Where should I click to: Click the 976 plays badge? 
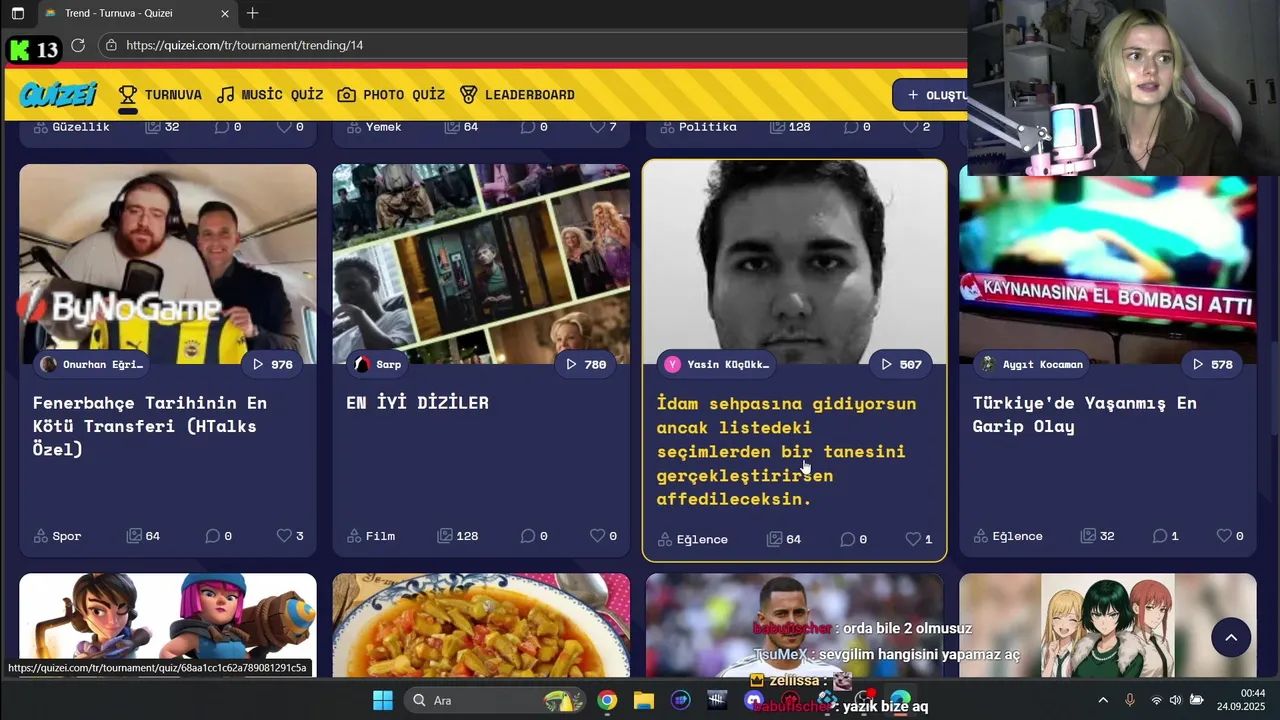coord(272,364)
